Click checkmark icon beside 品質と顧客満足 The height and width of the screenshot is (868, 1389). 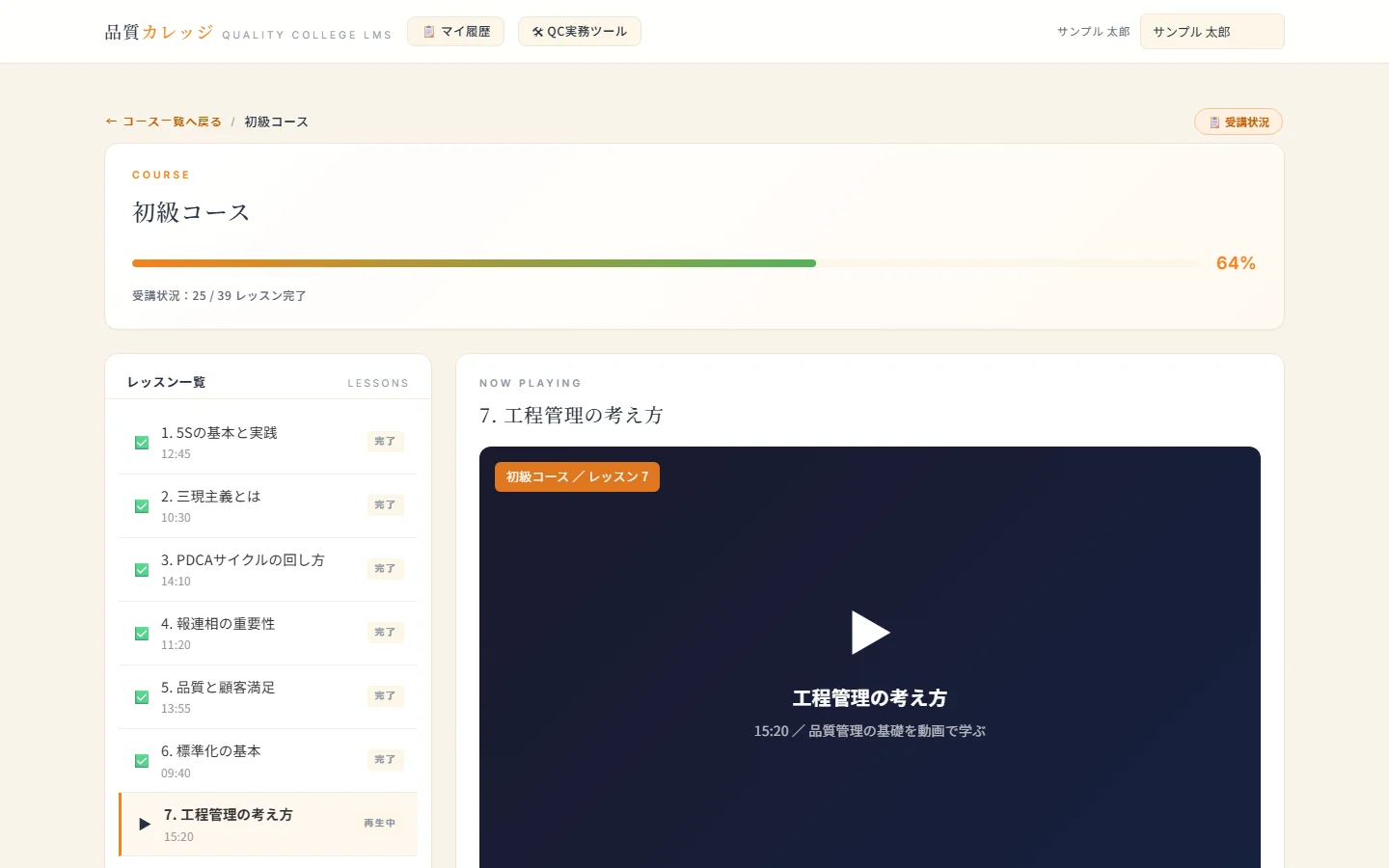tap(142, 697)
